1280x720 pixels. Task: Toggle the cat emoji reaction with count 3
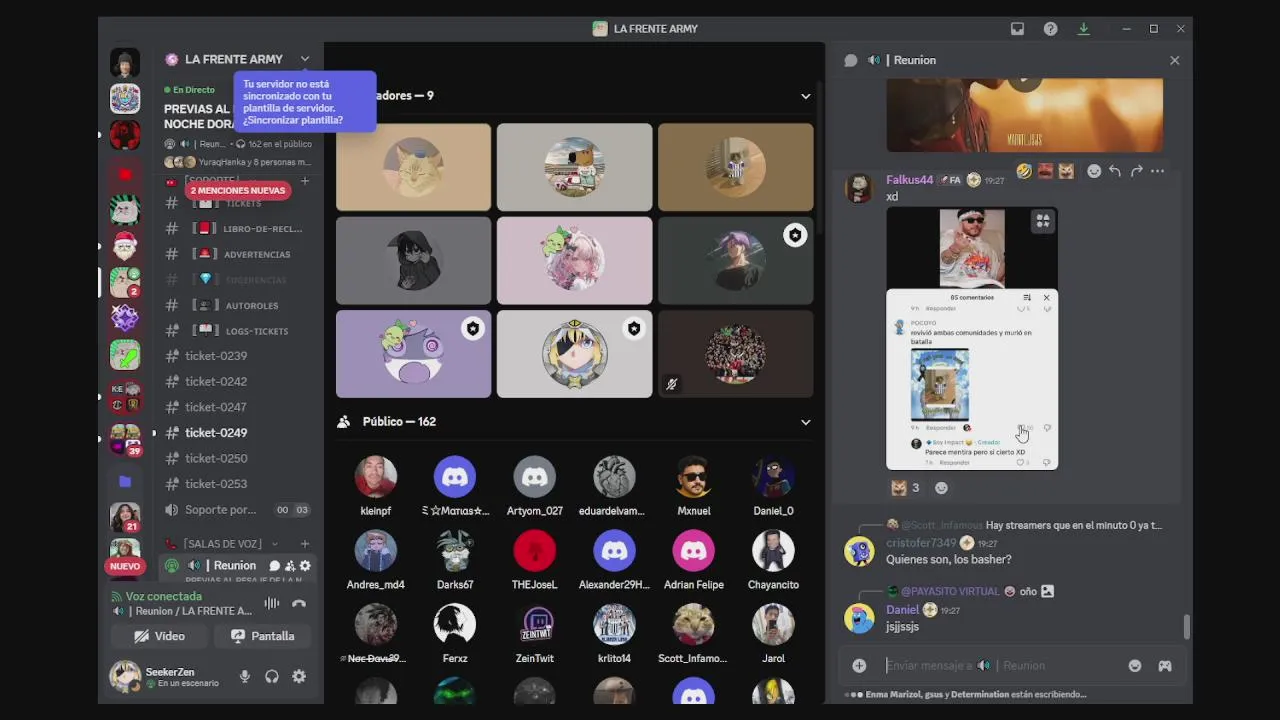[905, 488]
